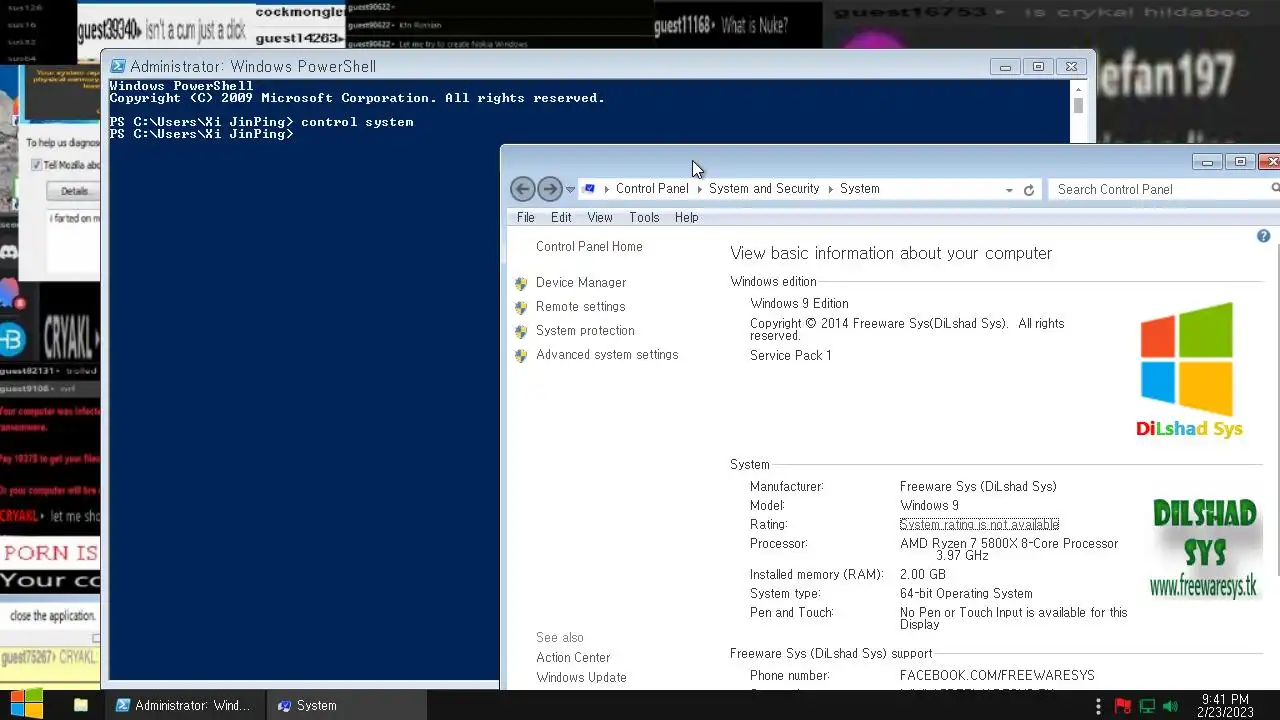Open the clock showing 9:41 PM

[1225, 705]
